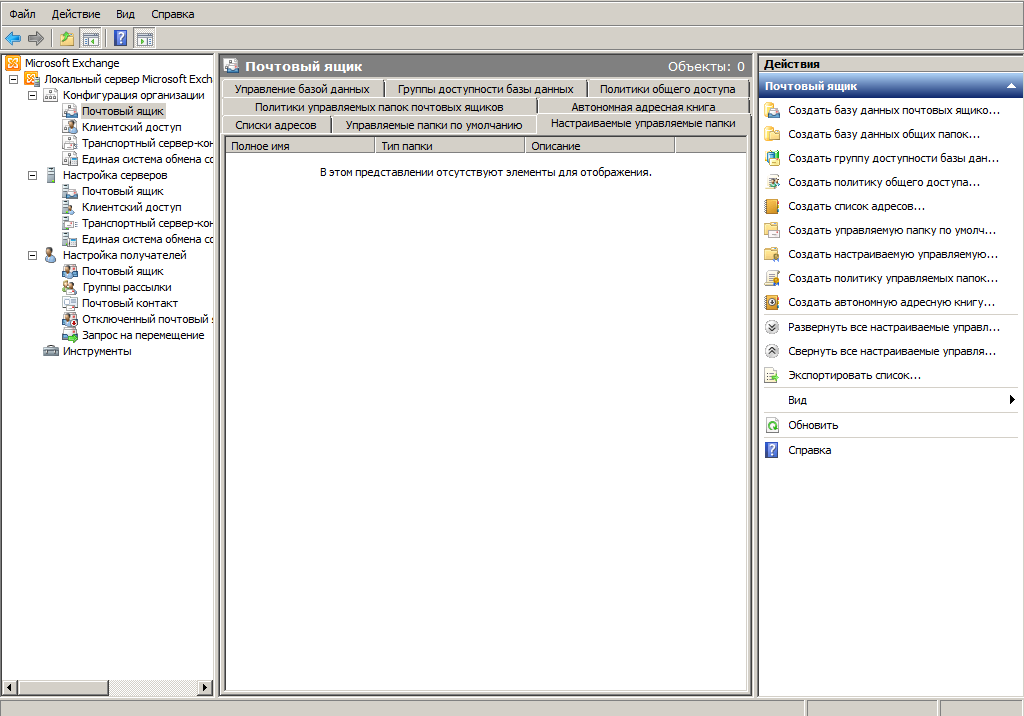Switch to Управление базой данных tab
The height and width of the screenshot is (716, 1024).
click(x=302, y=90)
